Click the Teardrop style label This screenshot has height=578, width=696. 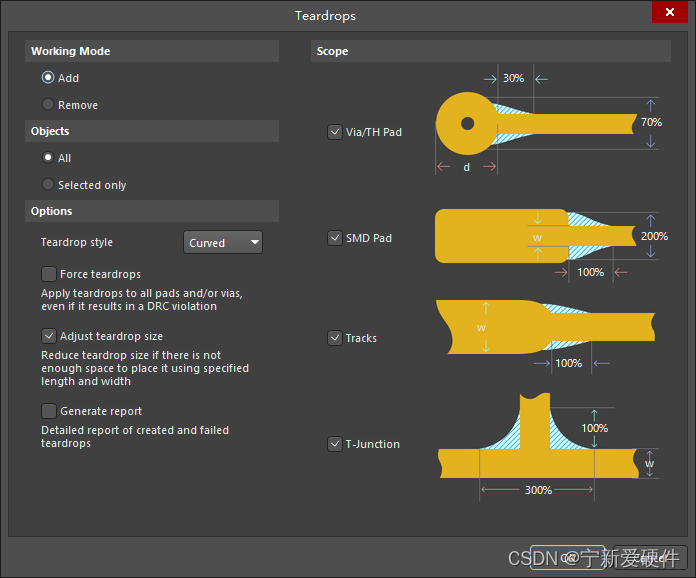77,242
